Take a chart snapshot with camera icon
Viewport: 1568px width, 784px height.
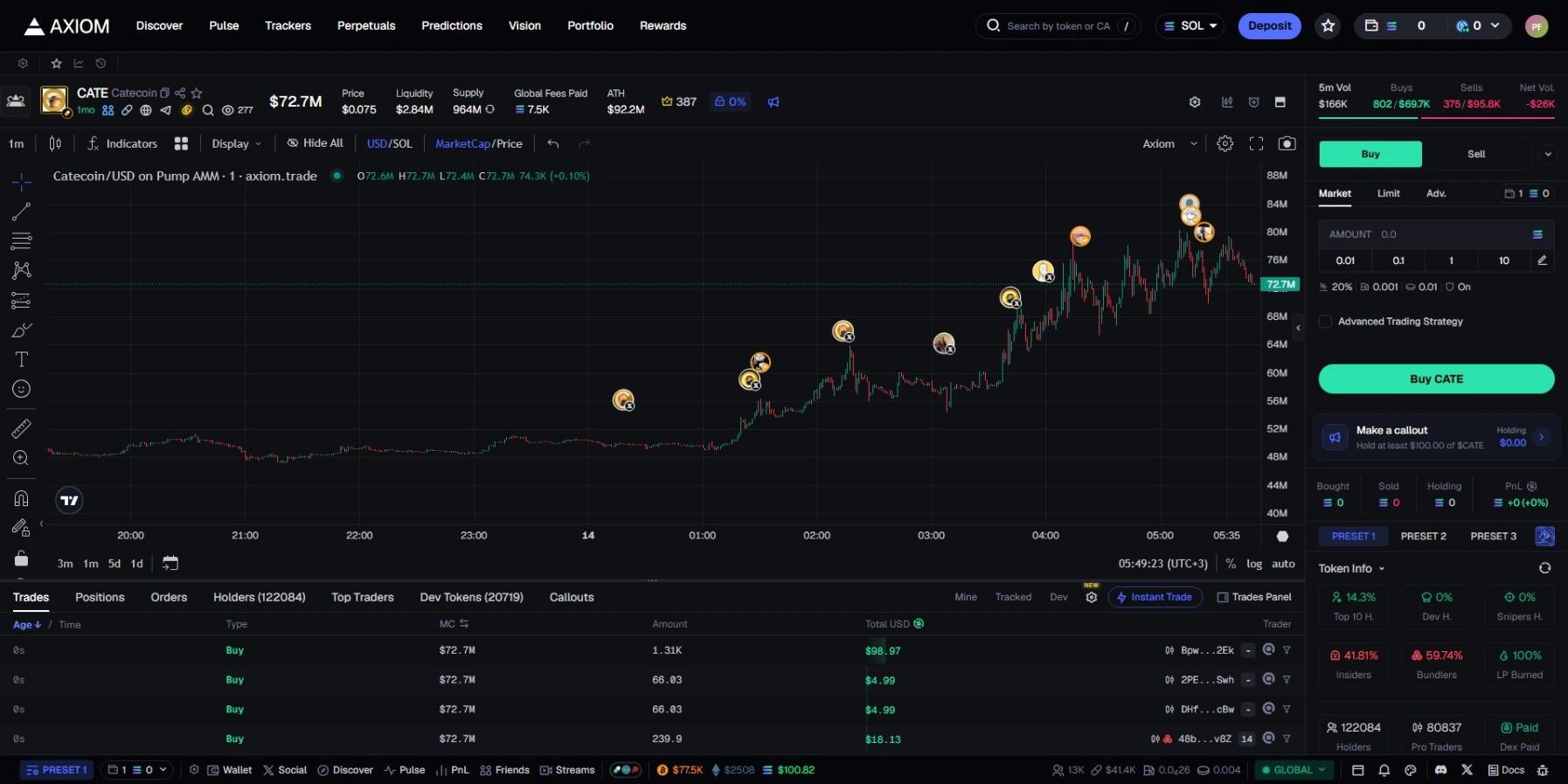pyautogui.click(x=1287, y=143)
